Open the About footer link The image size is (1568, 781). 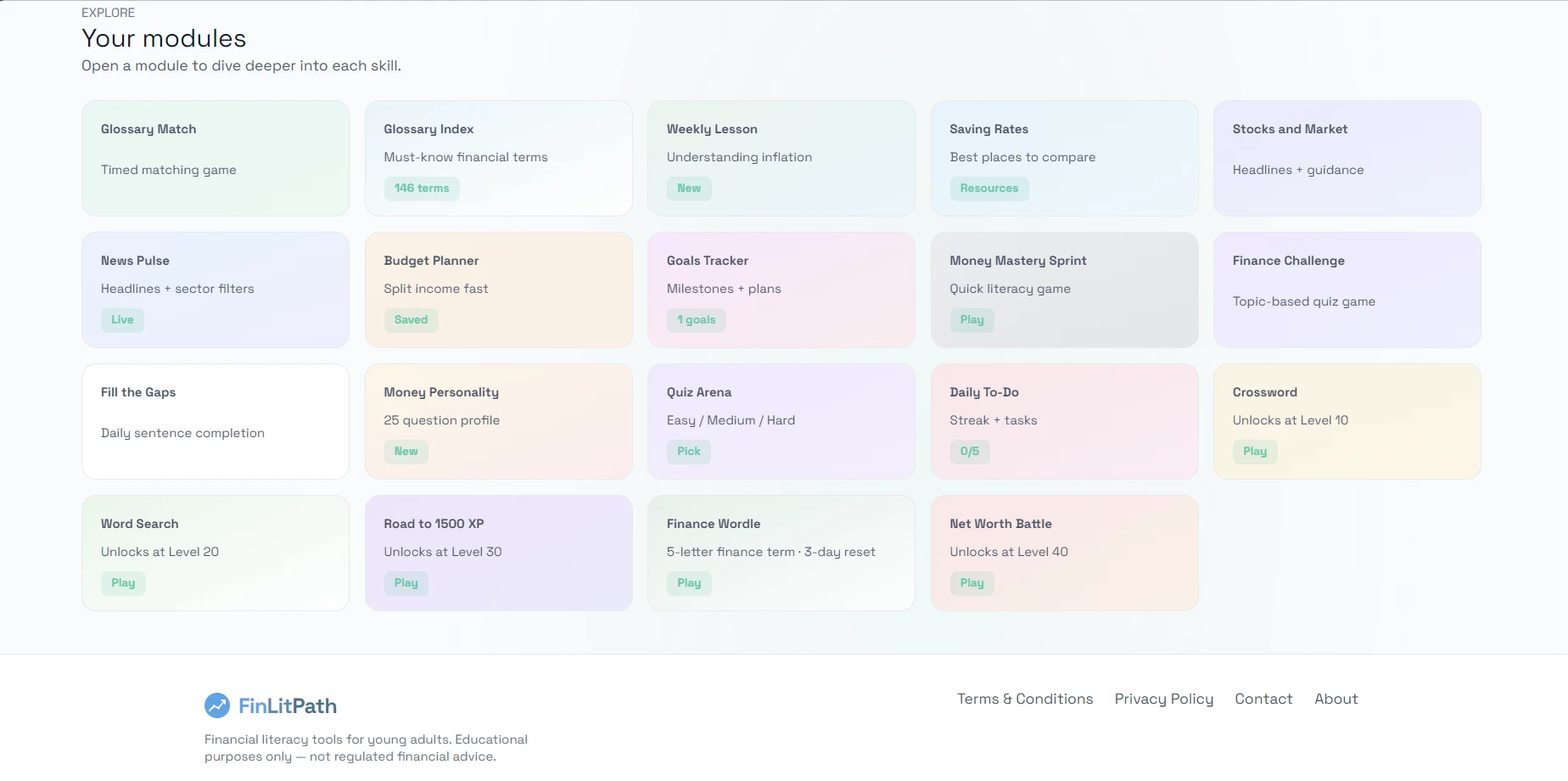click(1336, 699)
